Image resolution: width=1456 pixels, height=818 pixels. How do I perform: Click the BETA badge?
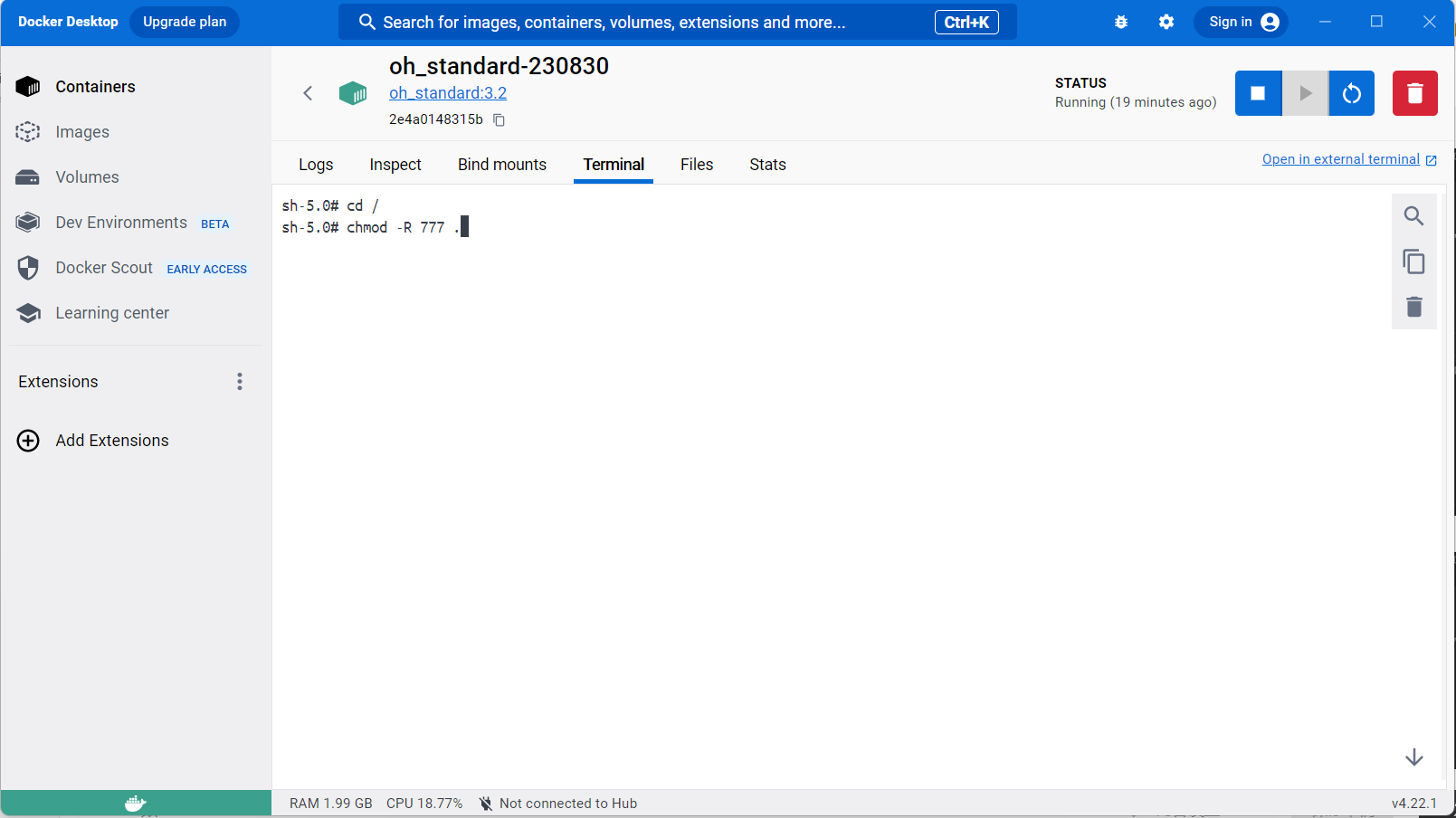click(214, 224)
